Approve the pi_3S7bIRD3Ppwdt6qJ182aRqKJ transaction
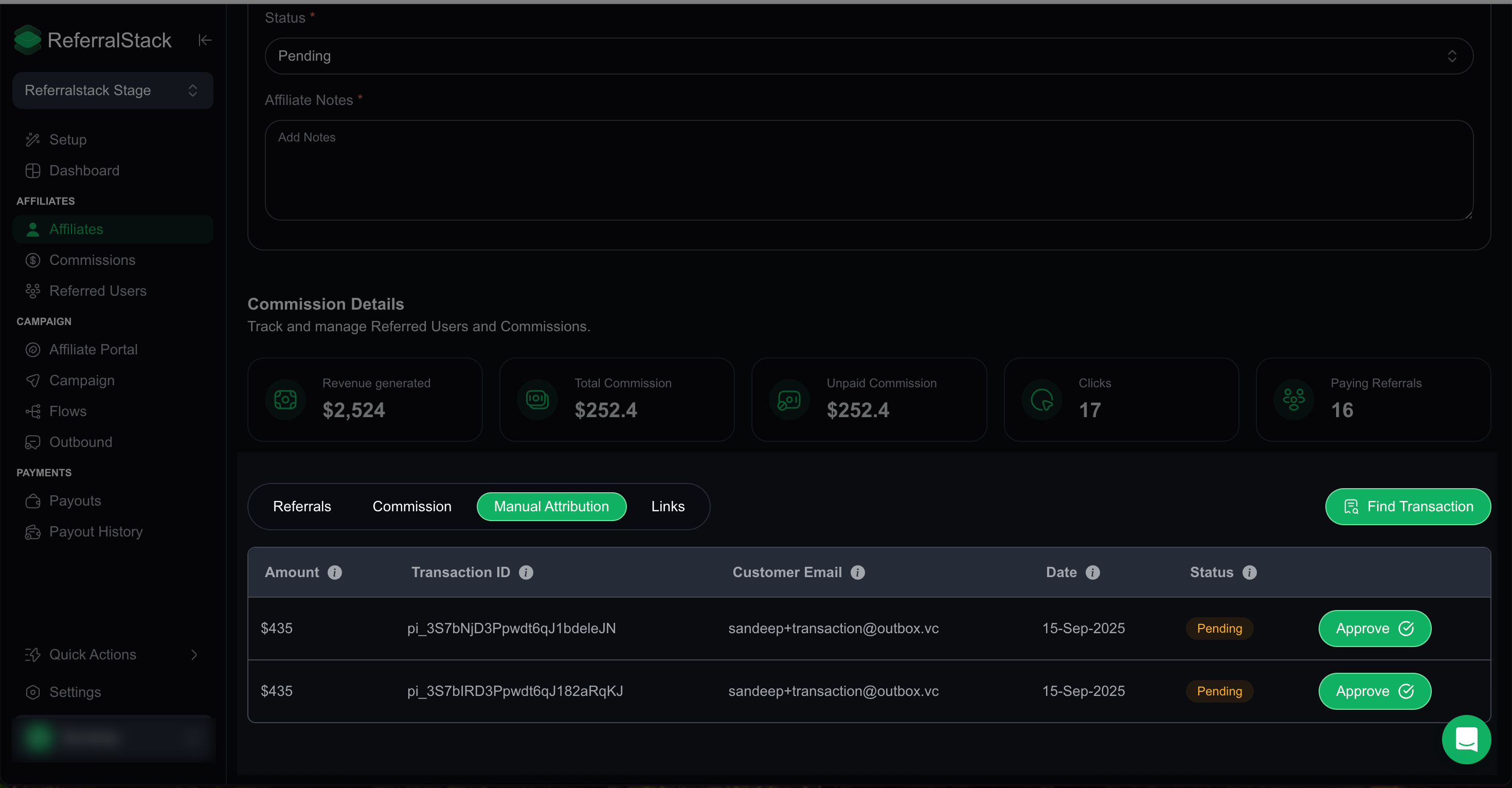 (x=1375, y=691)
